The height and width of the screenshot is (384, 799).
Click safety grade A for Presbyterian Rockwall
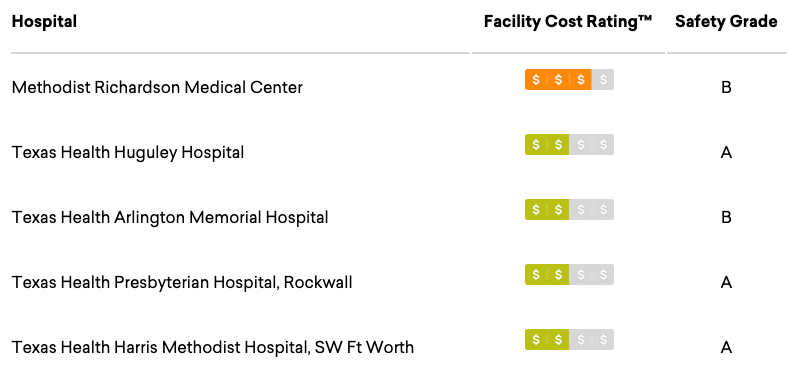click(726, 282)
